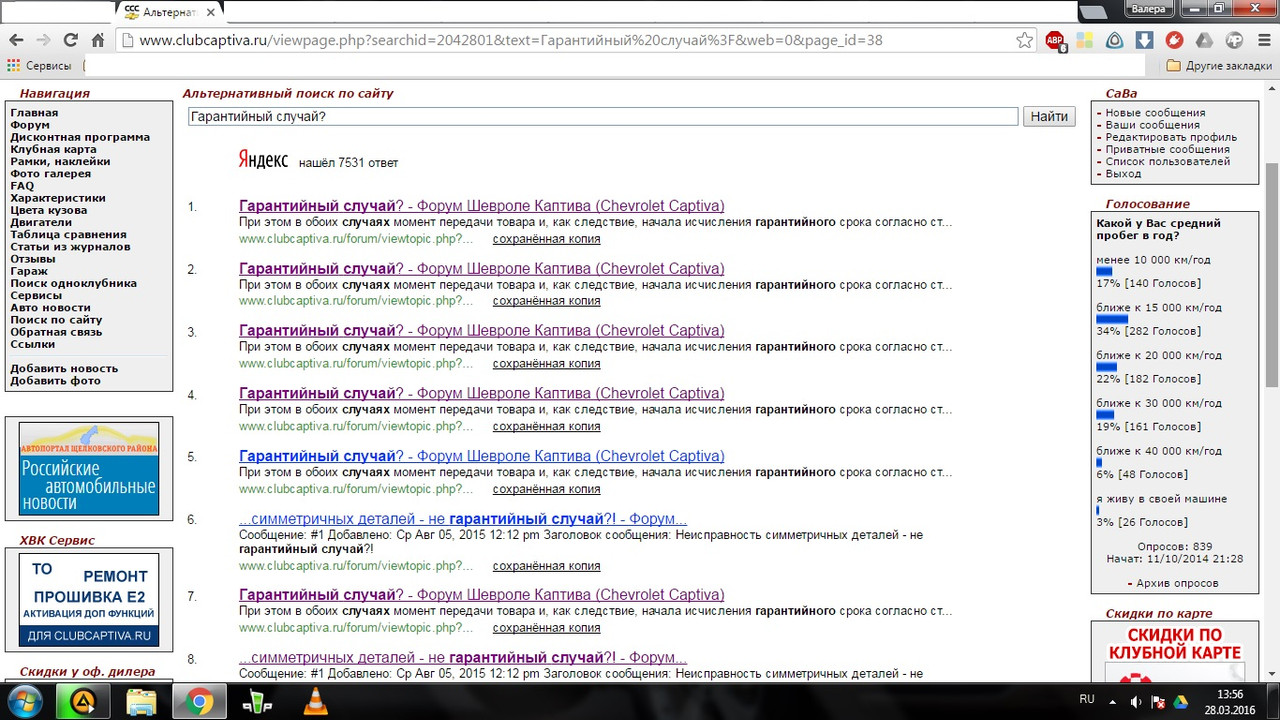Click the four colored squares extension icon
This screenshot has width=1280, height=720.
point(1084,41)
